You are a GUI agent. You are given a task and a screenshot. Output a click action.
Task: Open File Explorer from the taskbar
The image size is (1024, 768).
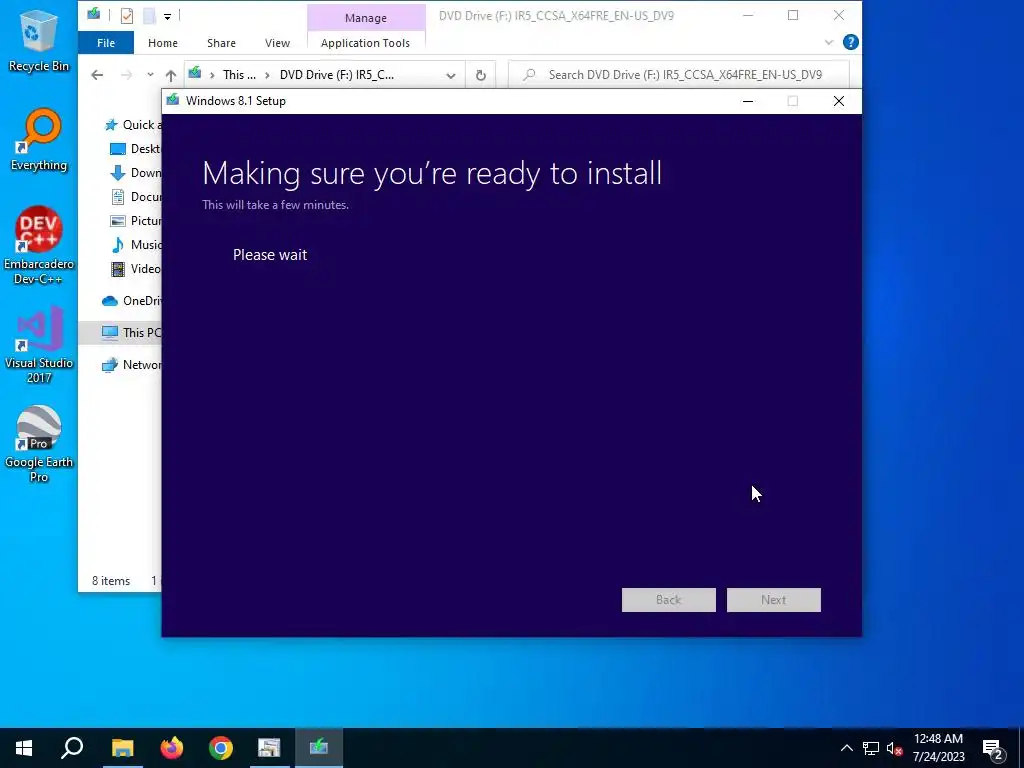click(122, 748)
